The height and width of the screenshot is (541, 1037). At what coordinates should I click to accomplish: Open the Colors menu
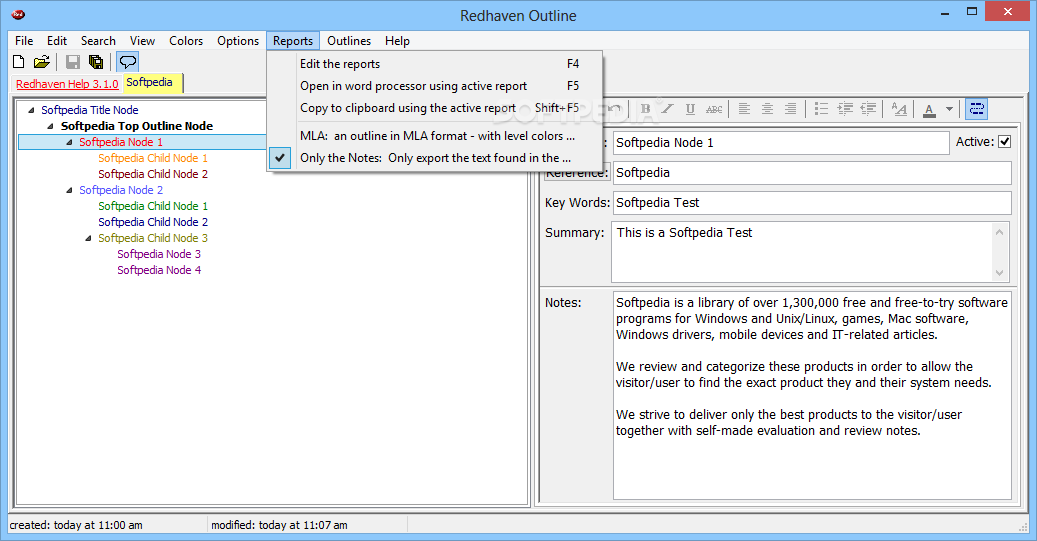pyautogui.click(x=186, y=41)
